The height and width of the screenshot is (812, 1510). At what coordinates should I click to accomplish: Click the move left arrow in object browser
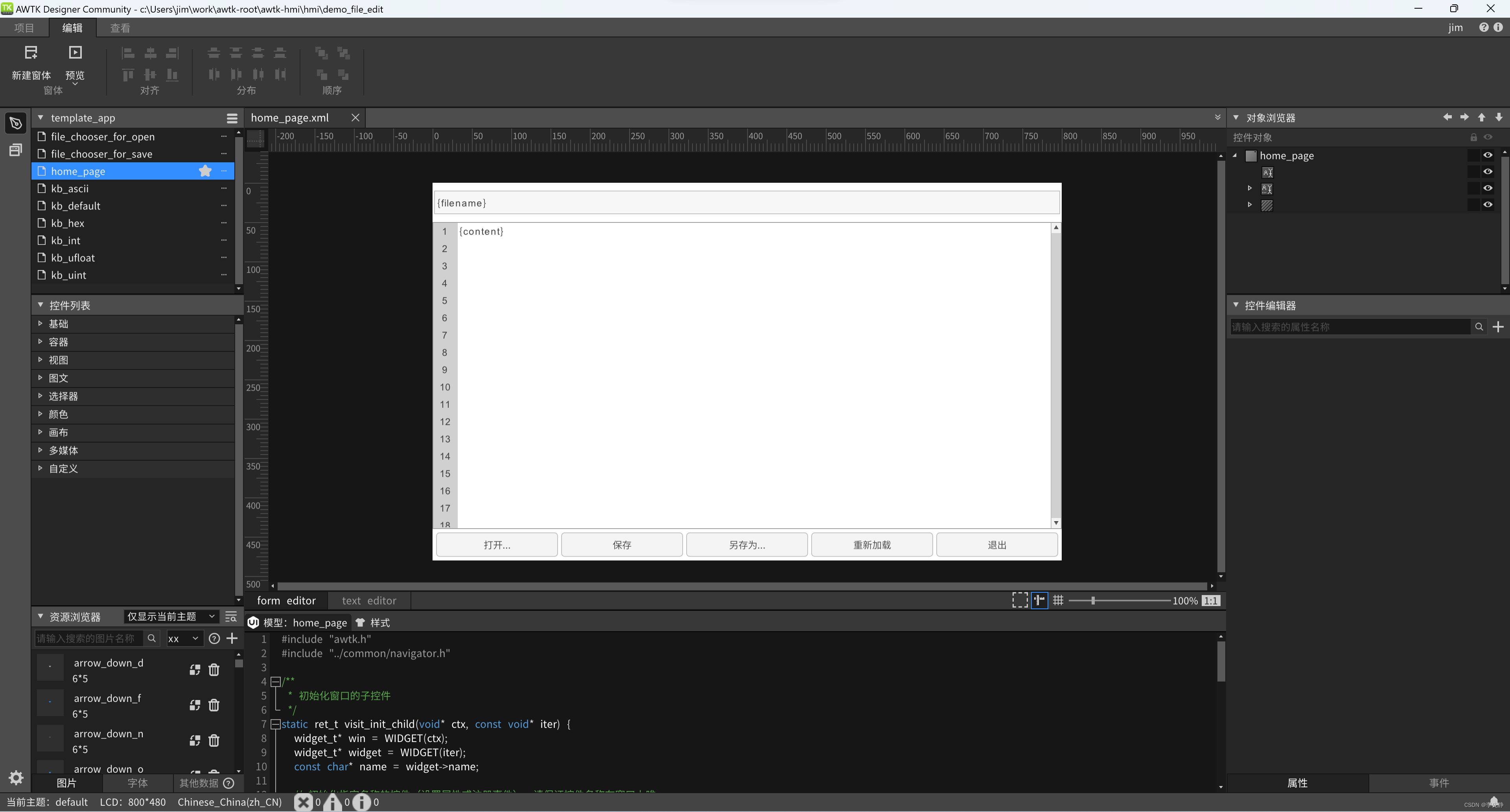(x=1447, y=117)
